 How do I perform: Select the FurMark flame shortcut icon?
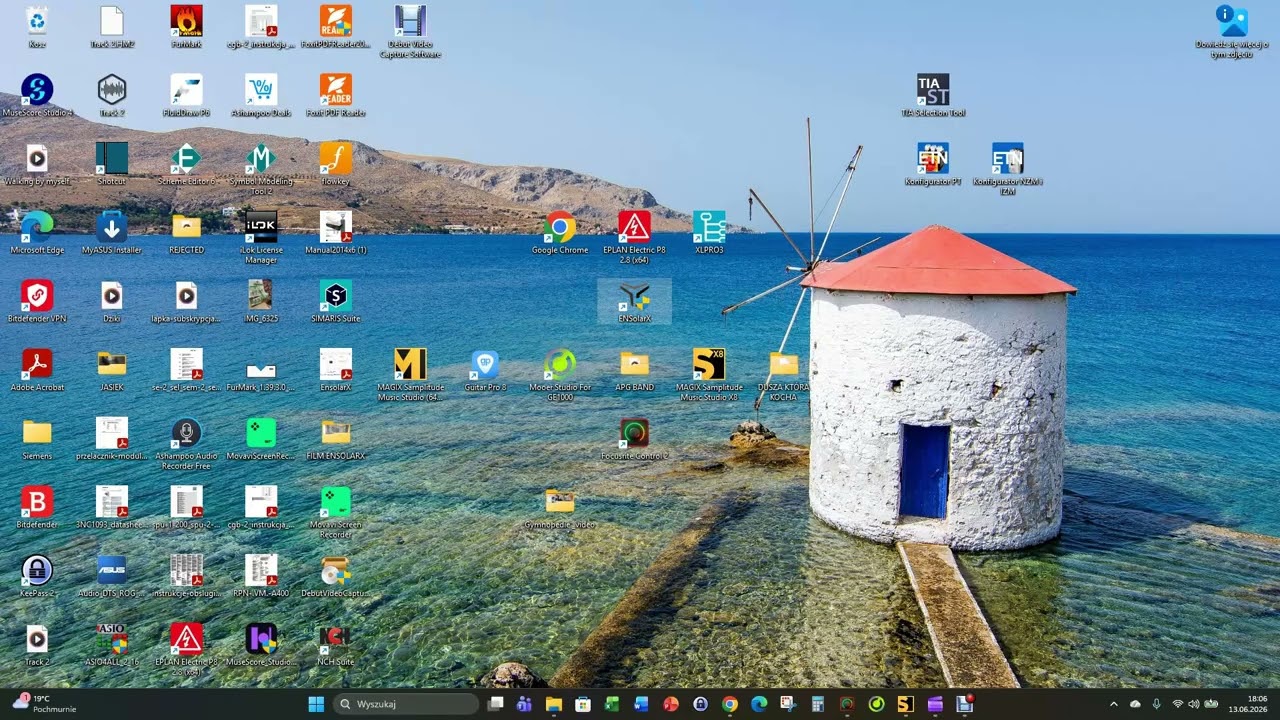[186, 27]
